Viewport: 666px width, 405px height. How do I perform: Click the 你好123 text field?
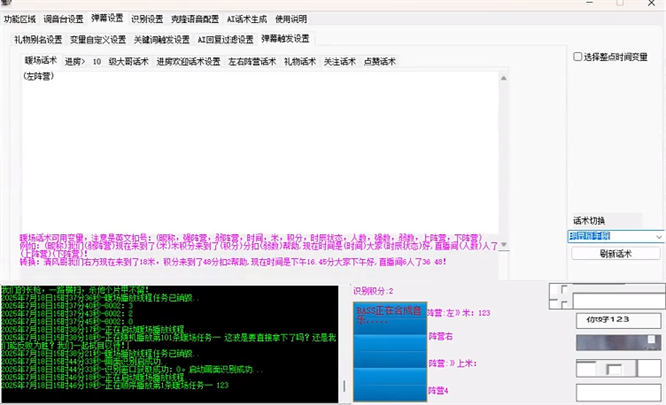tap(618, 320)
